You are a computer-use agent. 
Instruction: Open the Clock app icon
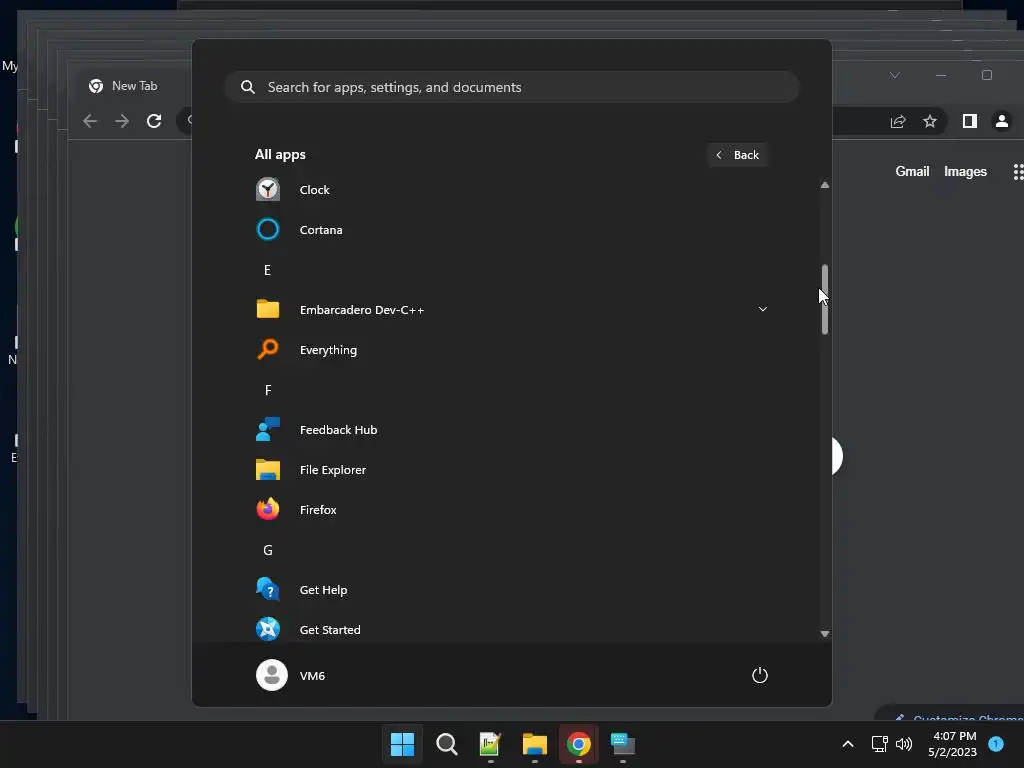268,190
